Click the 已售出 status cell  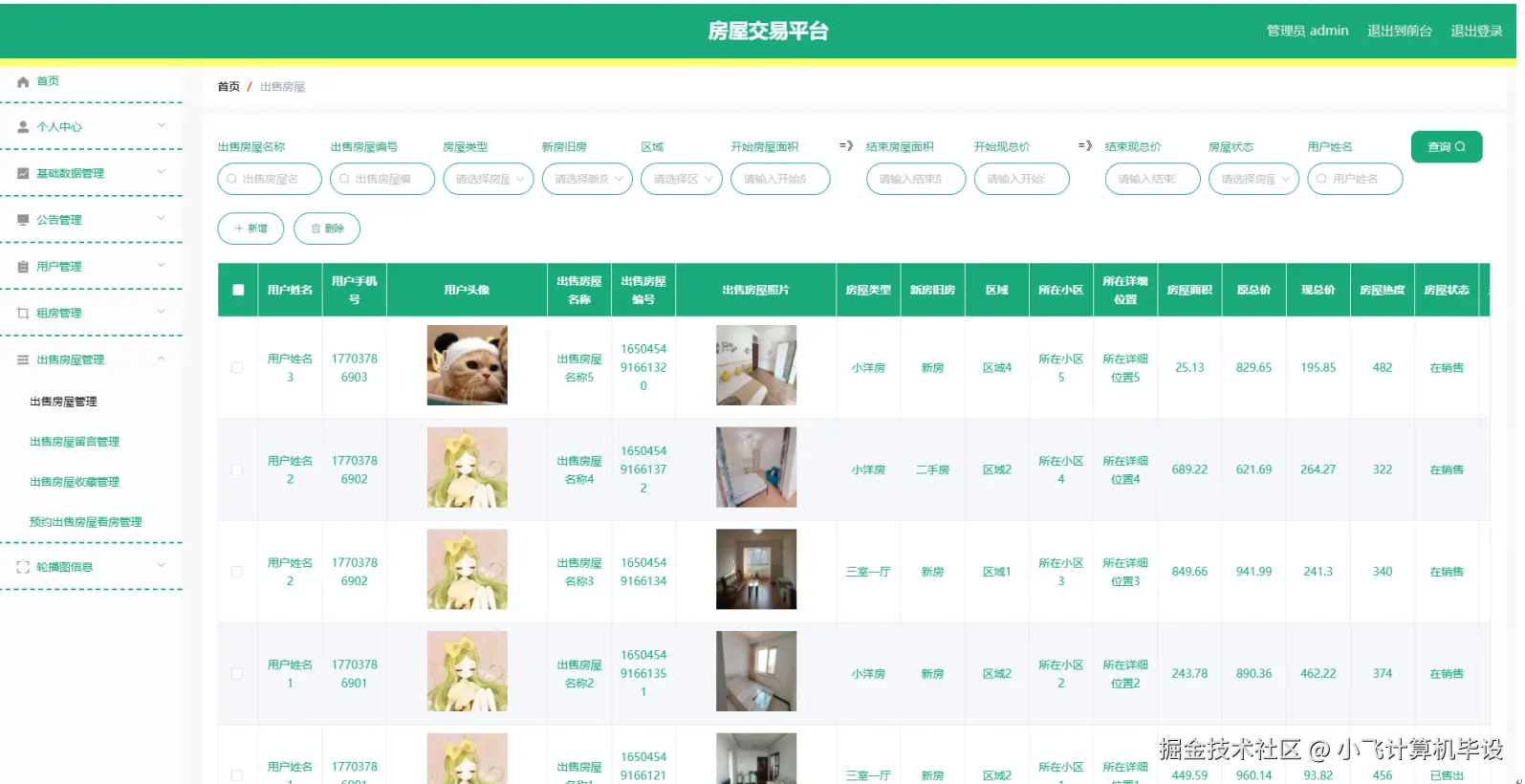(1447, 775)
